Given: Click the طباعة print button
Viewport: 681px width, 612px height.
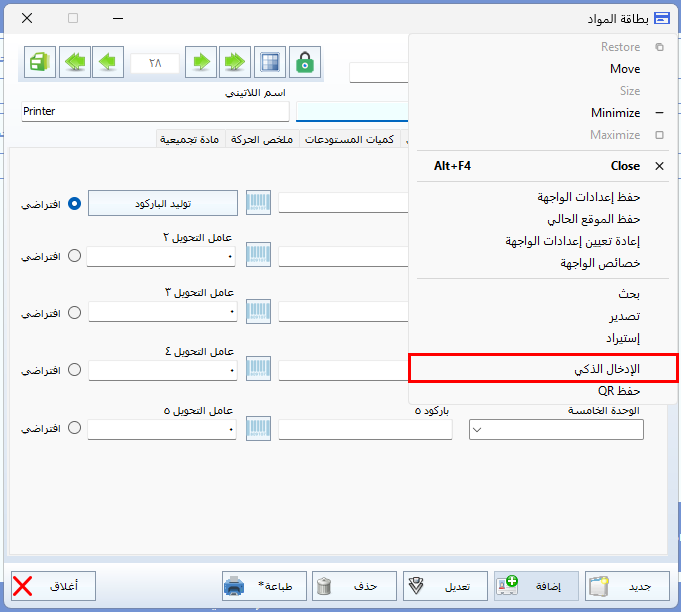Looking at the screenshot, I should coord(263,585).
